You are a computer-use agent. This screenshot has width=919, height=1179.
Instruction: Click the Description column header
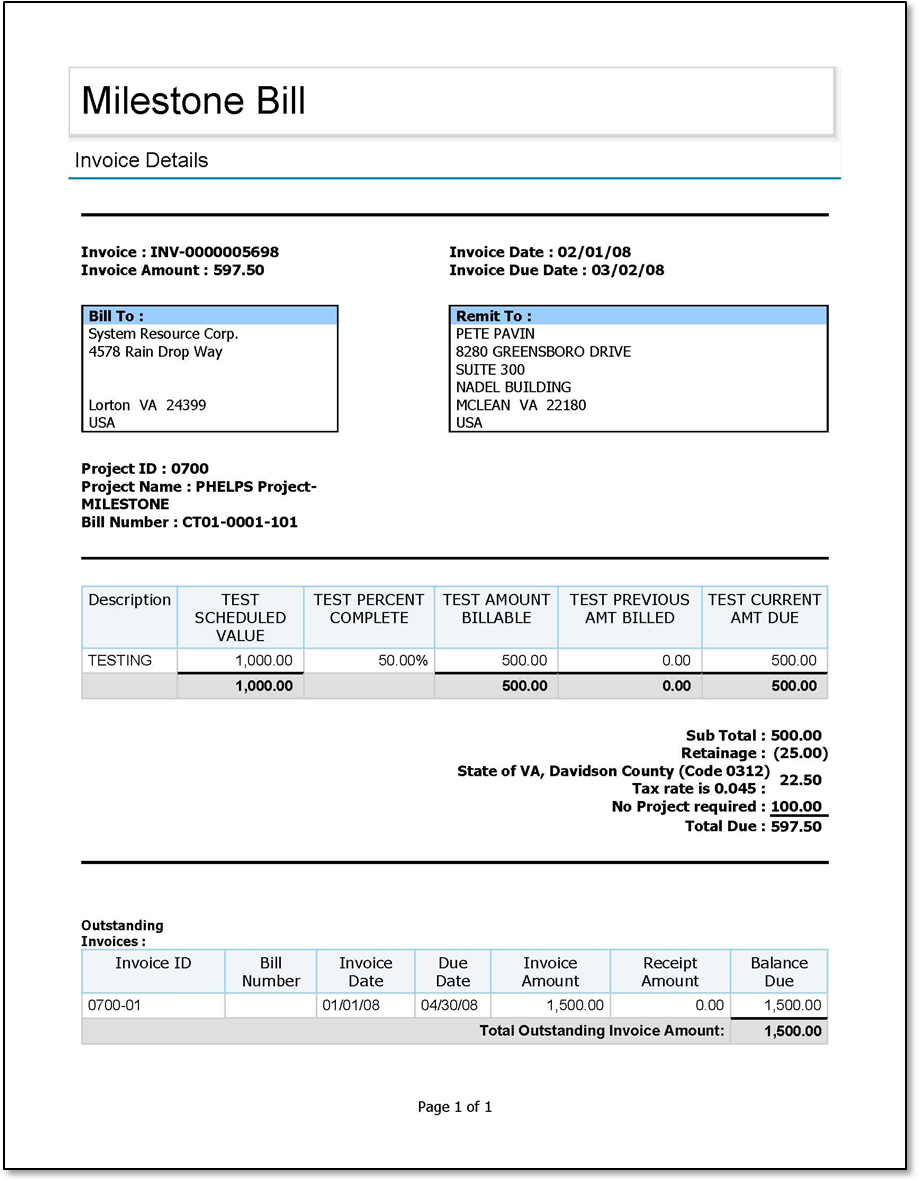tap(129, 600)
